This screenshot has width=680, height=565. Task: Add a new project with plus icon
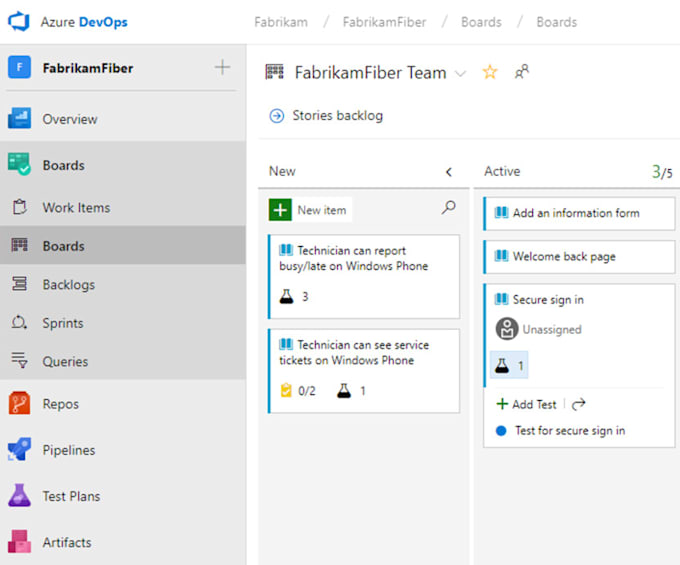tap(222, 68)
